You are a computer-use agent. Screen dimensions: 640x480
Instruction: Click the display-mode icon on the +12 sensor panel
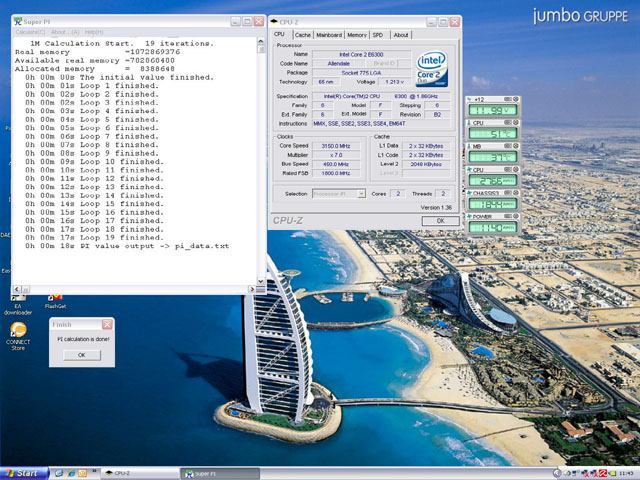(508, 99)
